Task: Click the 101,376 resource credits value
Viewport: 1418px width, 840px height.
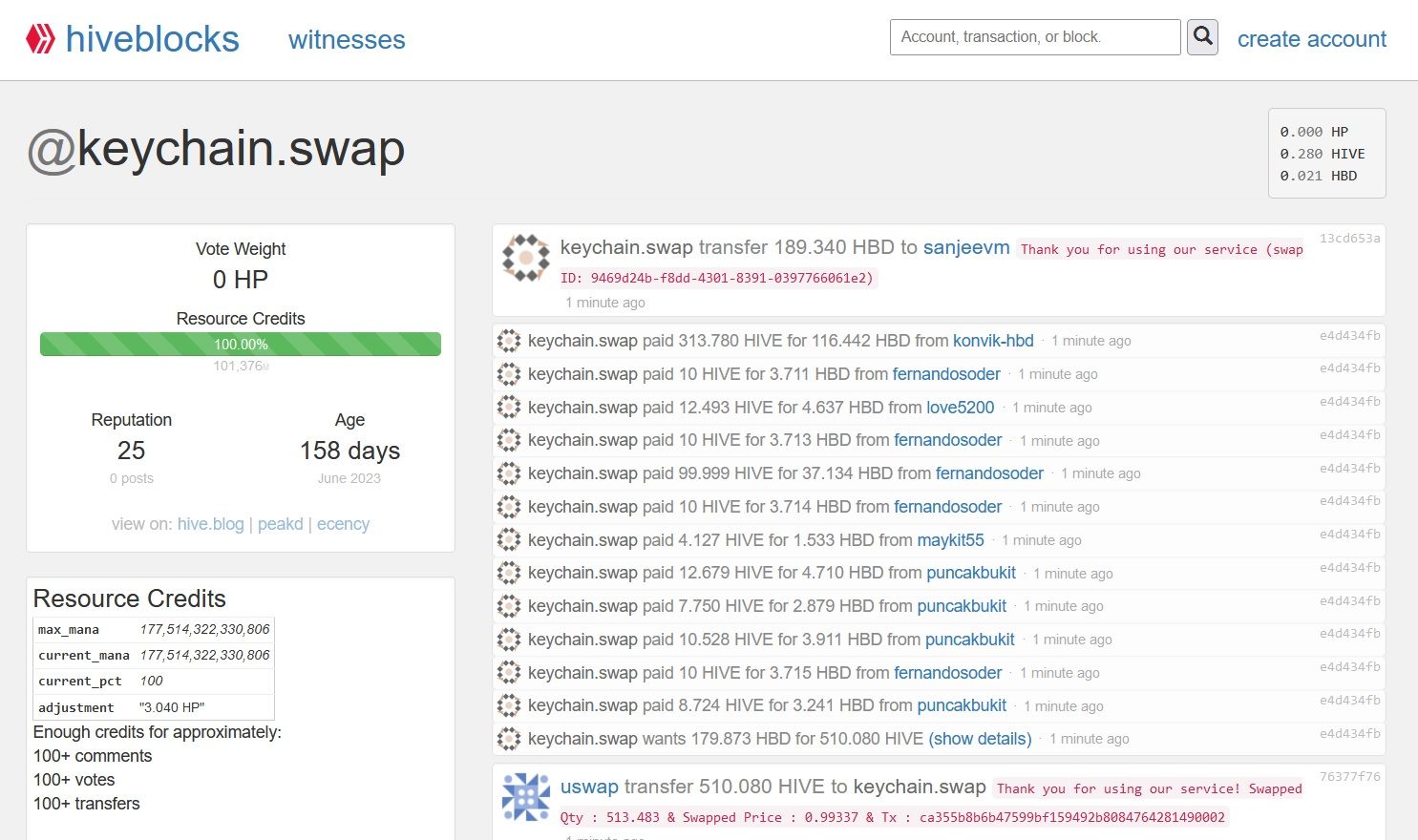Action: point(241,366)
